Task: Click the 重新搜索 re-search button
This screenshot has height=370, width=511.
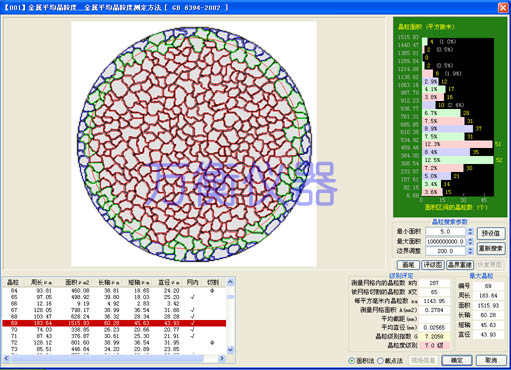Action: [491, 249]
